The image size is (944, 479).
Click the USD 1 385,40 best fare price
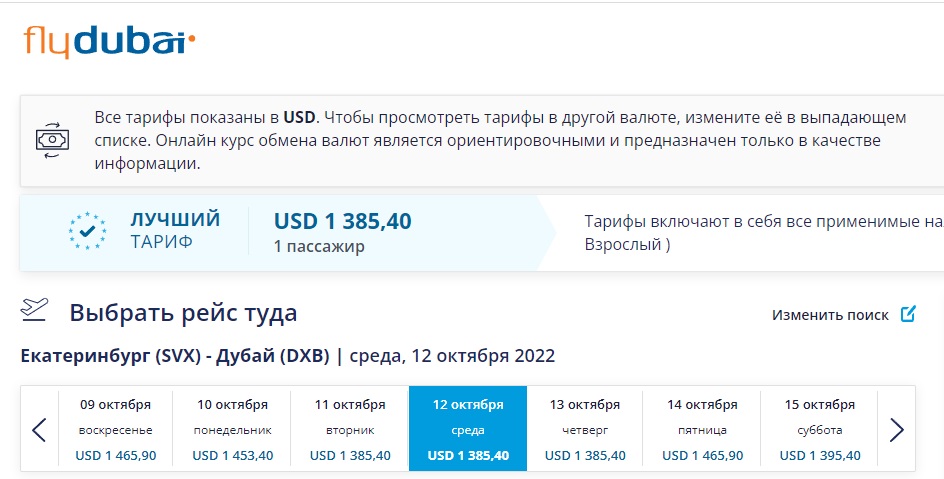343,221
